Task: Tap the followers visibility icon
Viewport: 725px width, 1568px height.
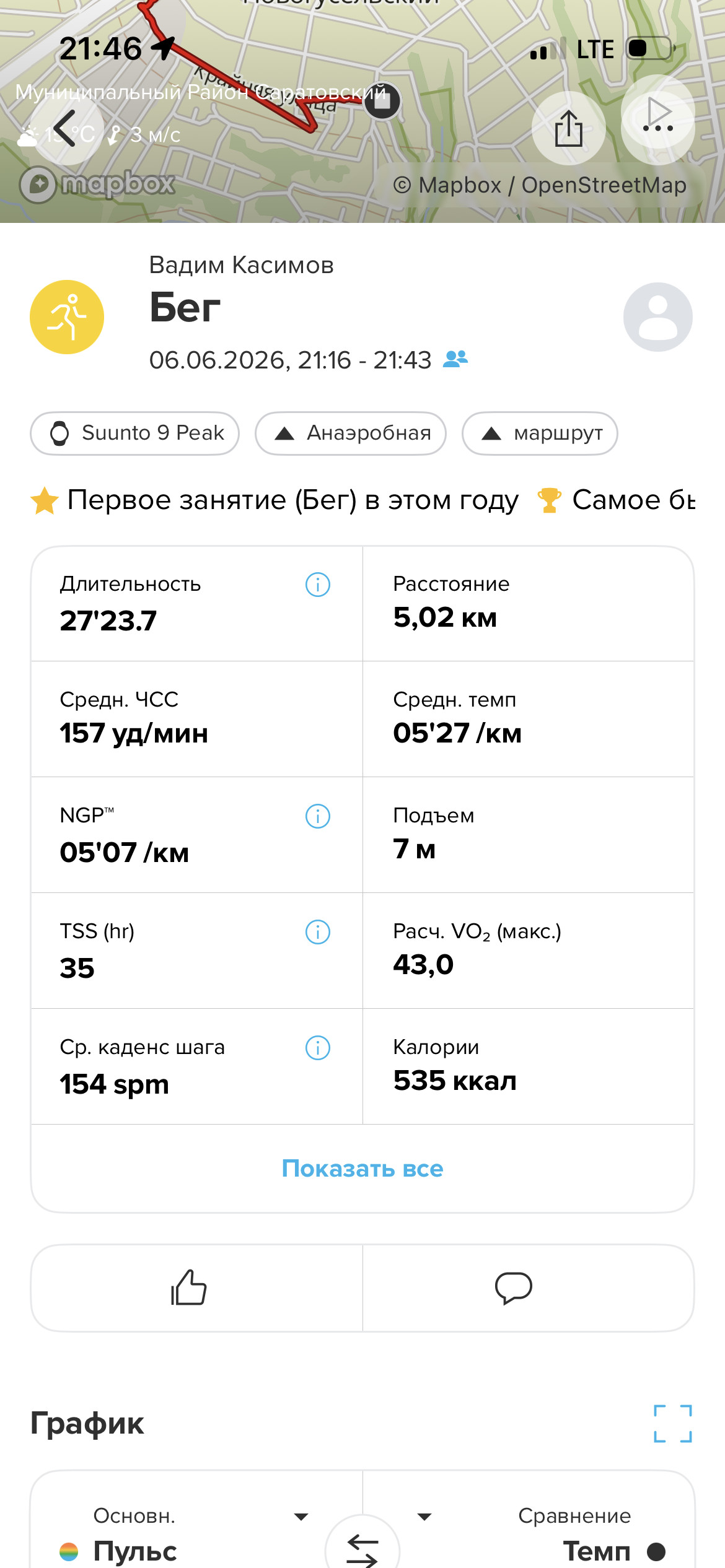Action: click(x=455, y=359)
